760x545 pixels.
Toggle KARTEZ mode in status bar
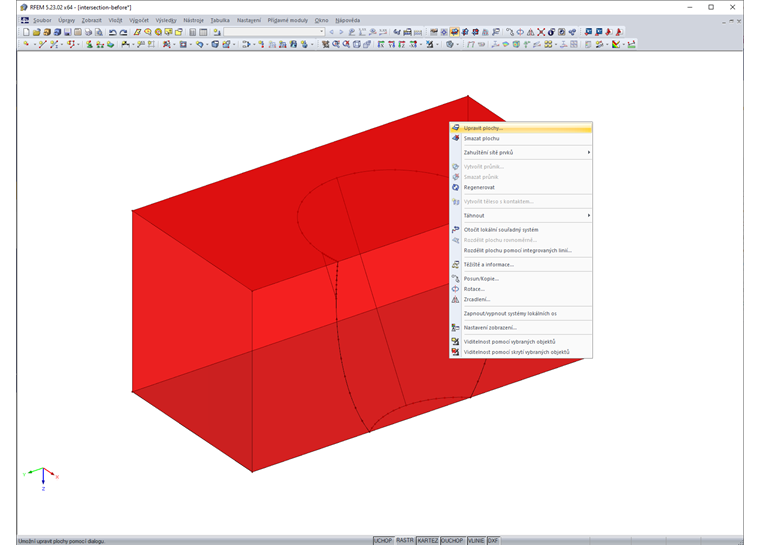pos(428,541)
